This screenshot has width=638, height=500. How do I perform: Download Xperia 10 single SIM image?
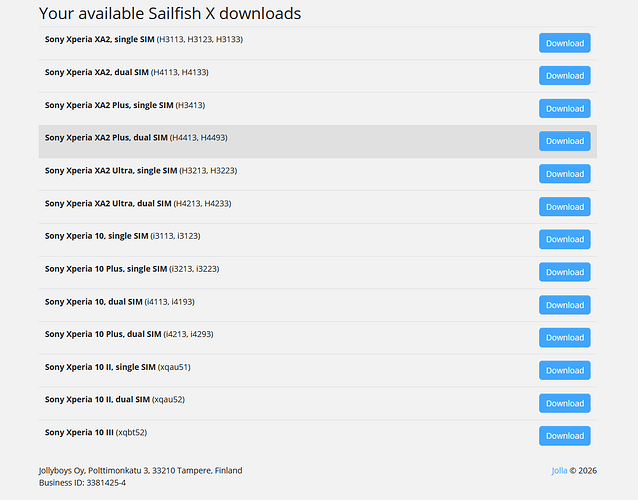click(x=564, y=239)
